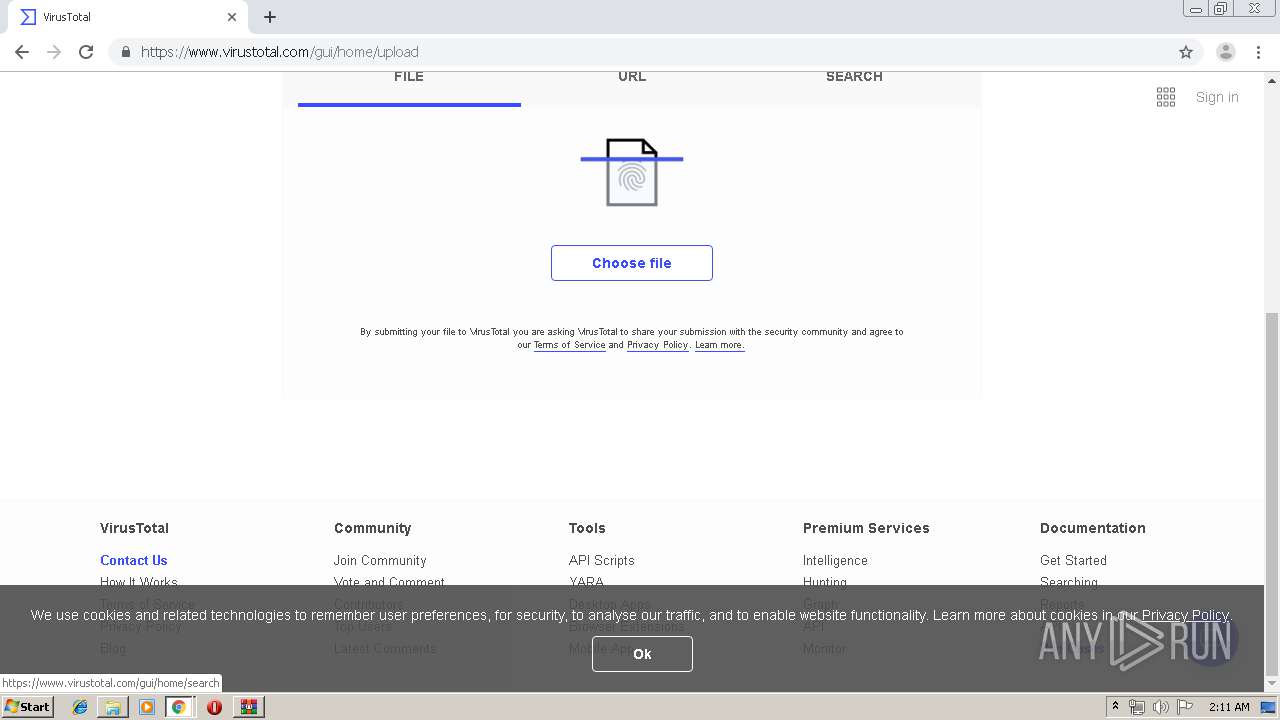
Task: Click the scrollbar up arrow
Action: pyautogui.click(x=1272, y=79)
